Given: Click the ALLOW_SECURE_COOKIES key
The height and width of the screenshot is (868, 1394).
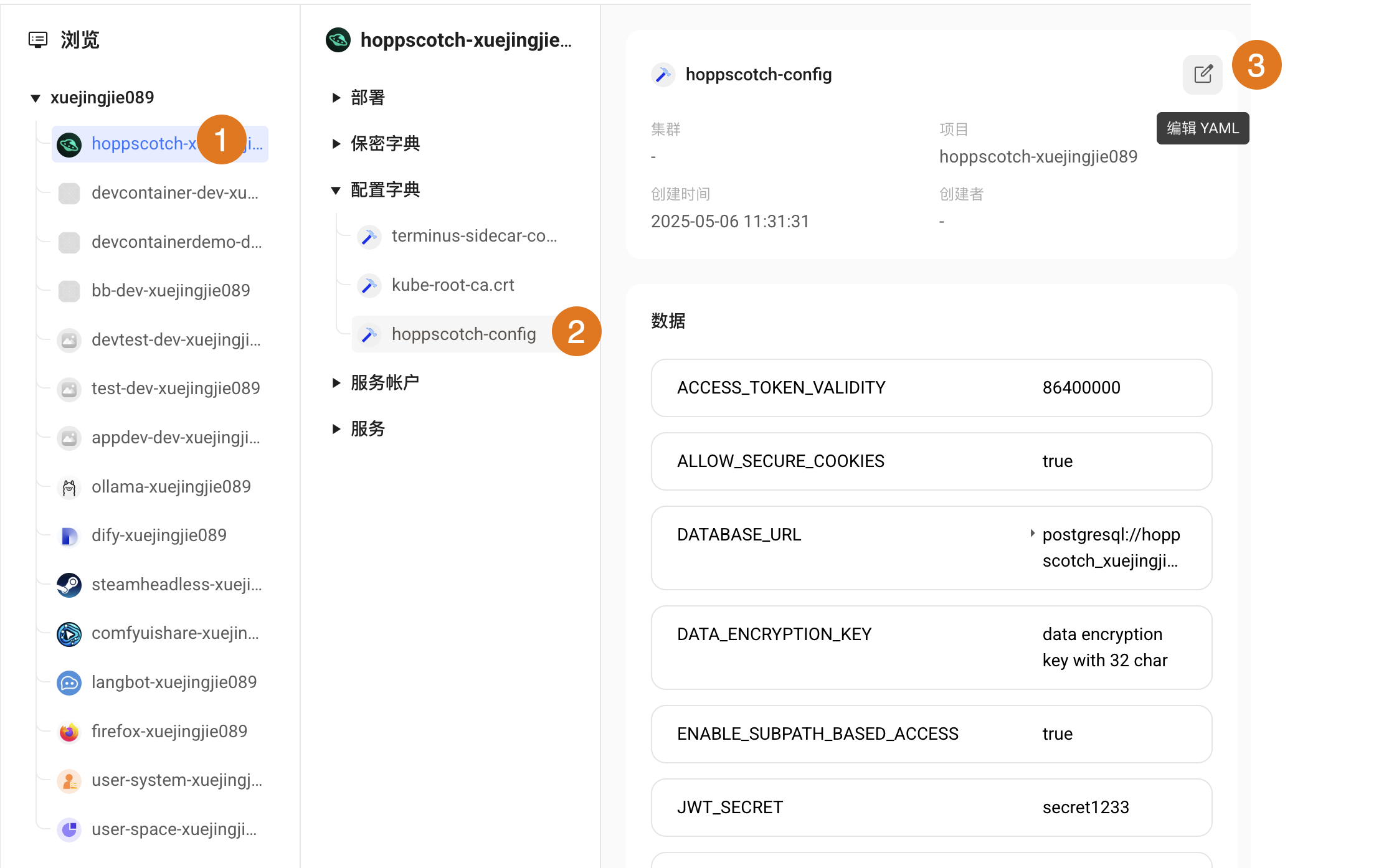Looking at the screenshot, I should click(x=780, y=461).
